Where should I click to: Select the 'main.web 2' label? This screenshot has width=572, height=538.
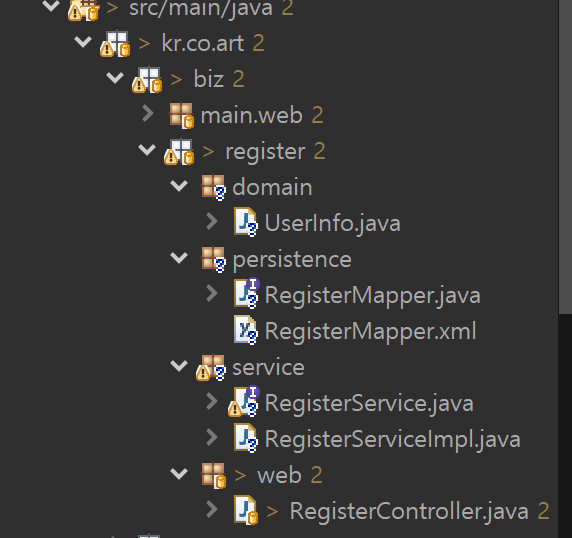[262, 115]
